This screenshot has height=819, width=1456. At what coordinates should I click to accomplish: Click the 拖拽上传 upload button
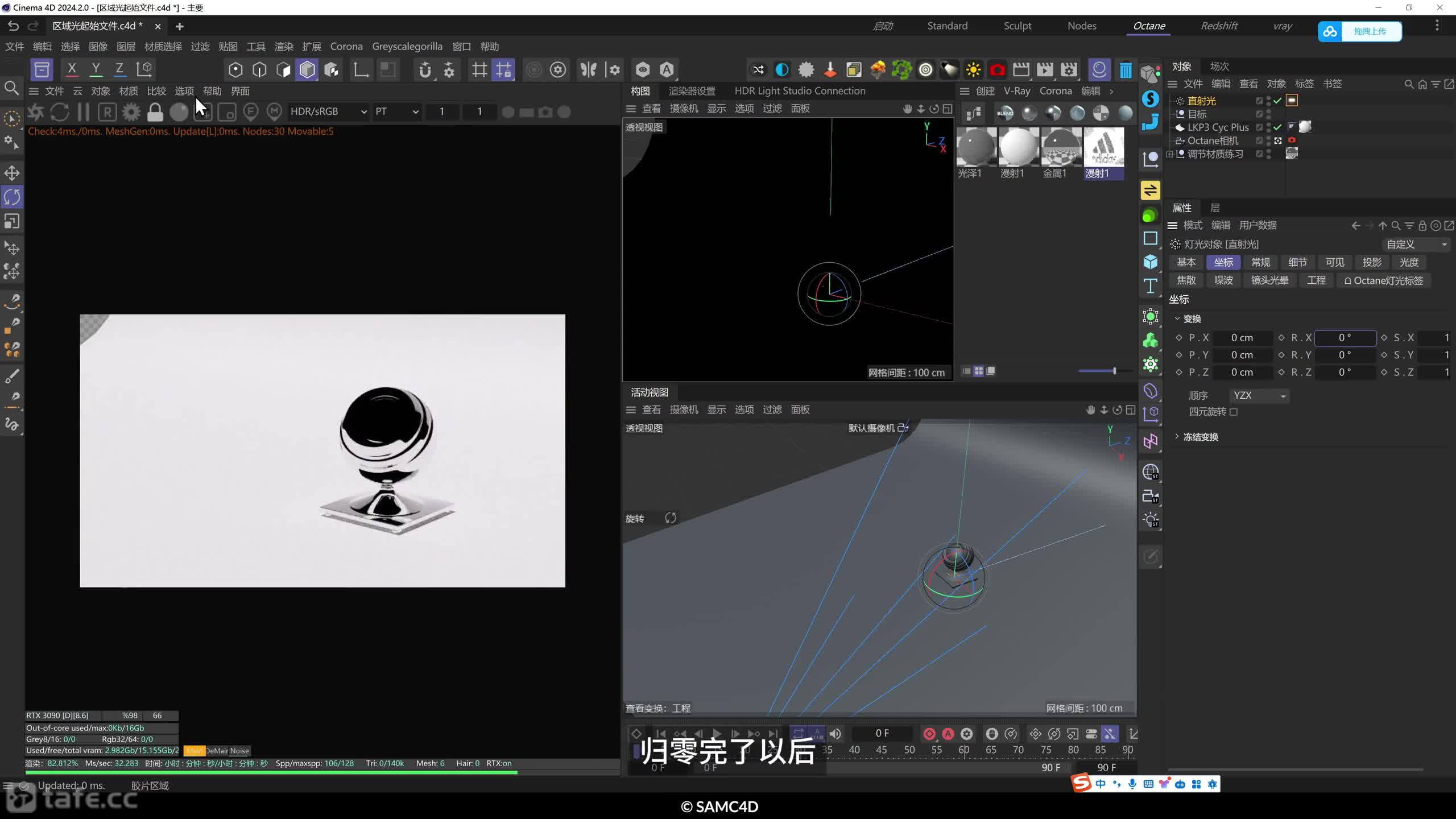coord(1360,31)
